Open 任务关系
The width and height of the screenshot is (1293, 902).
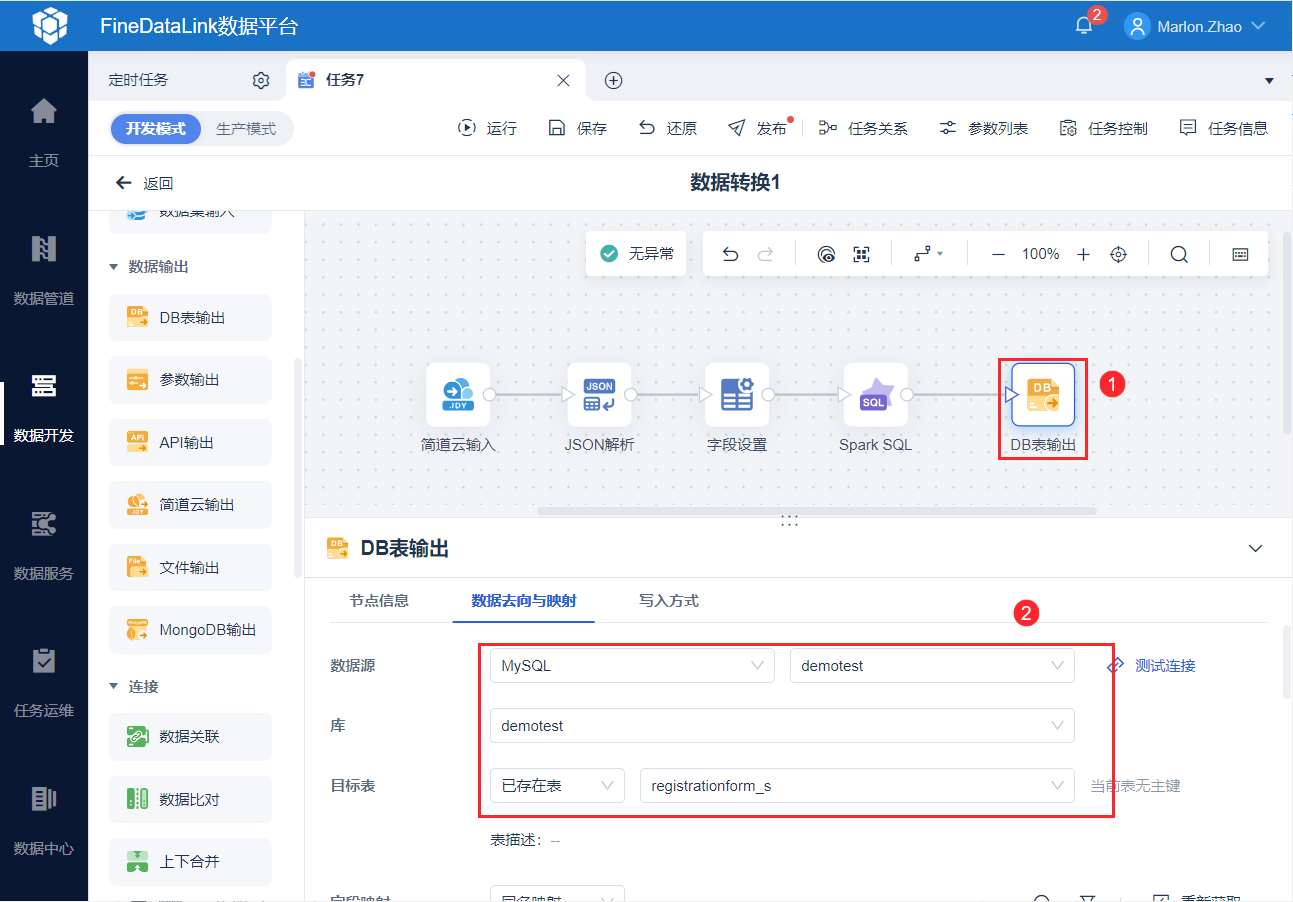click(x=863, y=128)
